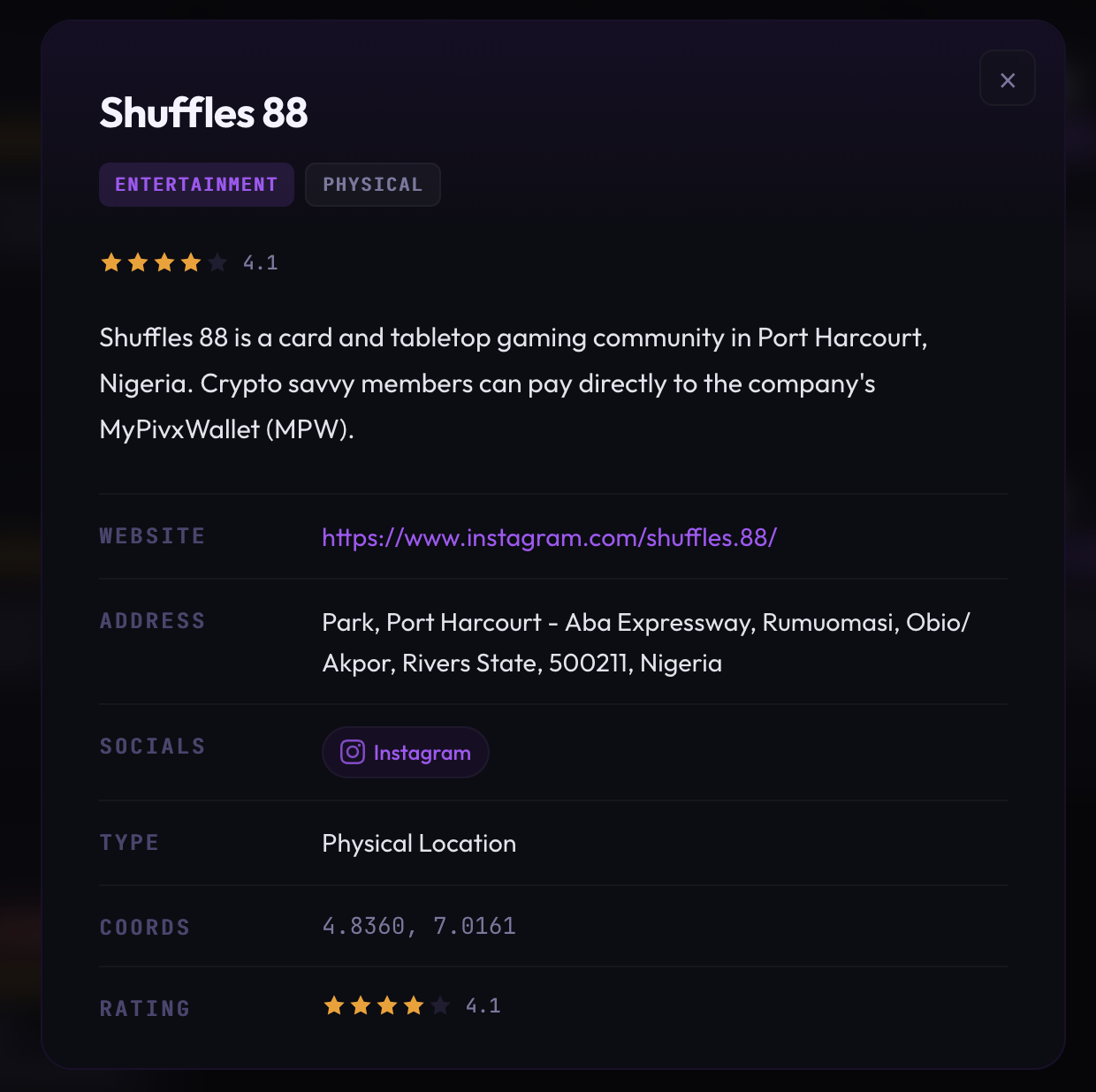1096x1092 pixels.
Task: Click the Shuffles 88 heading
Action: [203, 113]
